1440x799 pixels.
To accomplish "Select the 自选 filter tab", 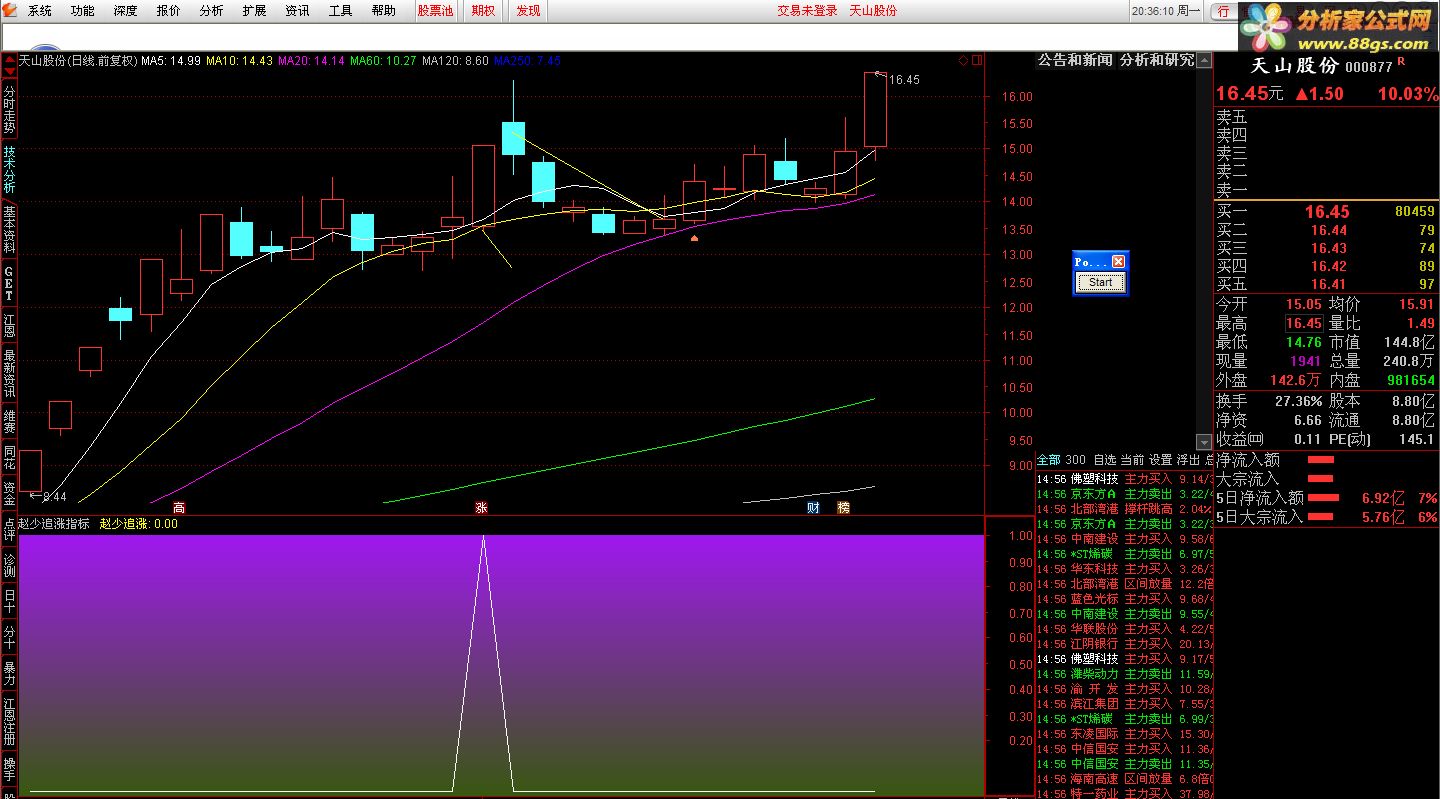I will click(1104, 460).
